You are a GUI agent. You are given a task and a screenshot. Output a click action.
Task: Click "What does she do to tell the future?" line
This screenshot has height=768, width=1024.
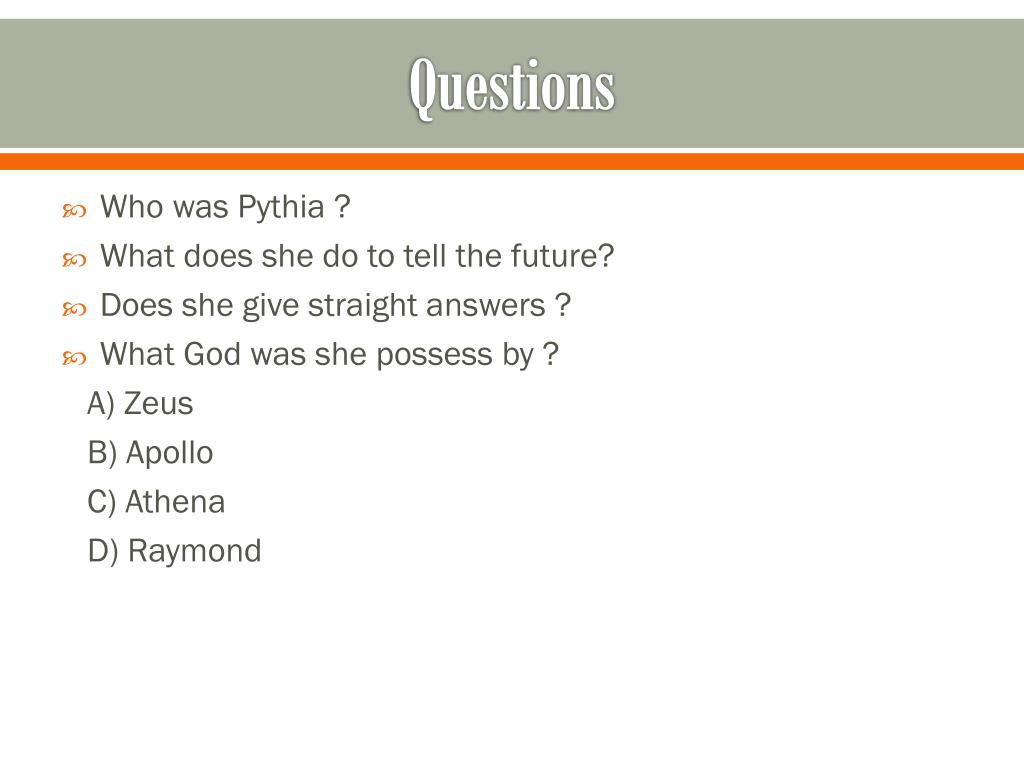coord(357,256)
